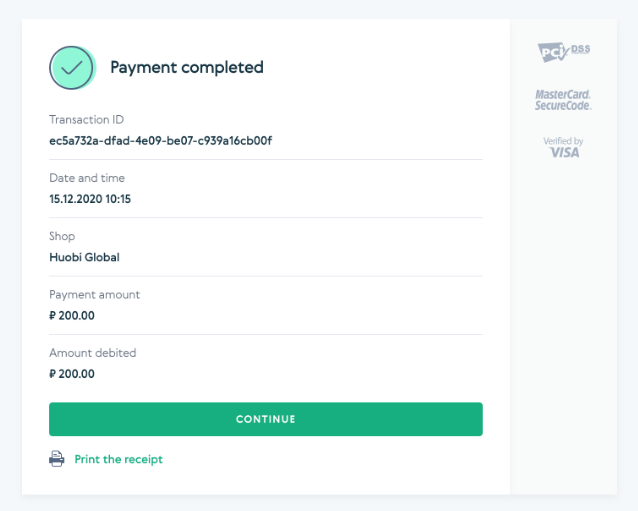Click the Payment completed heading

point(187,68)
